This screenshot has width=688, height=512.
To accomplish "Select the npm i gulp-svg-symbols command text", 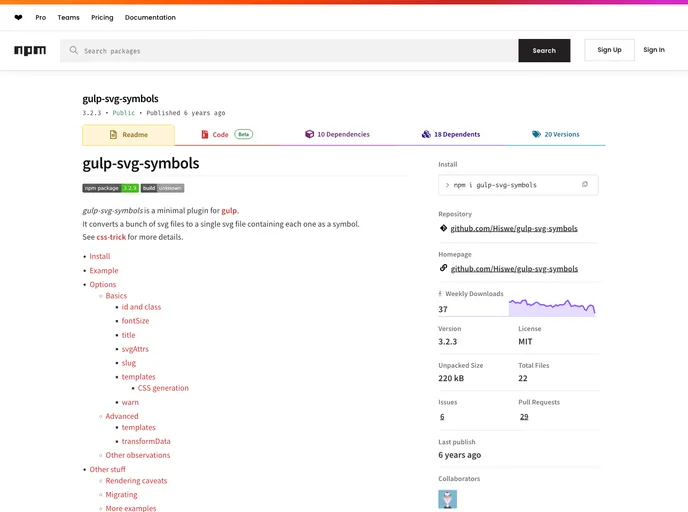I will pyautogui.click(x=495, y=185).
